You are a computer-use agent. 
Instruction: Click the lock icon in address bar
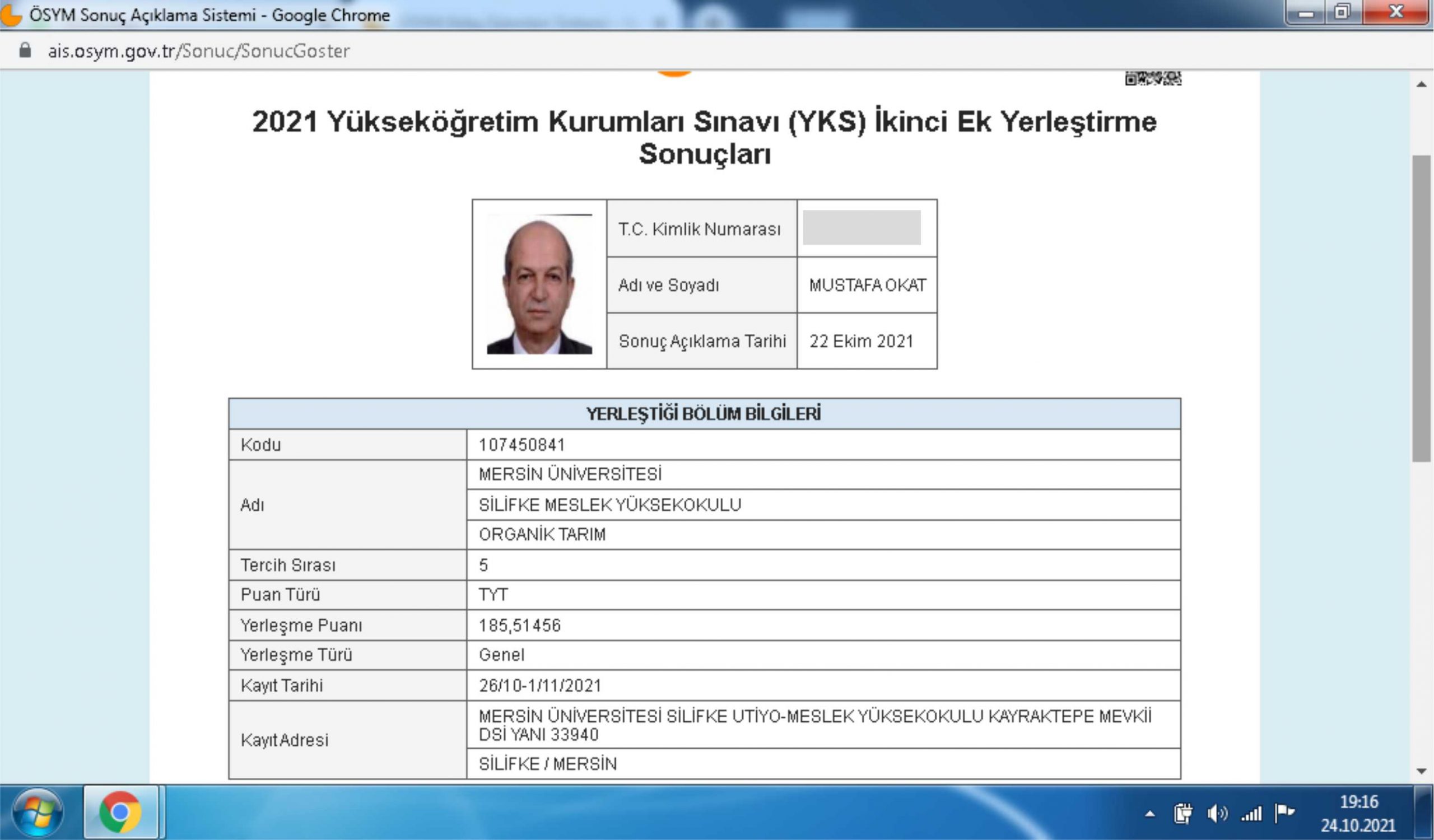coord(25,50)
